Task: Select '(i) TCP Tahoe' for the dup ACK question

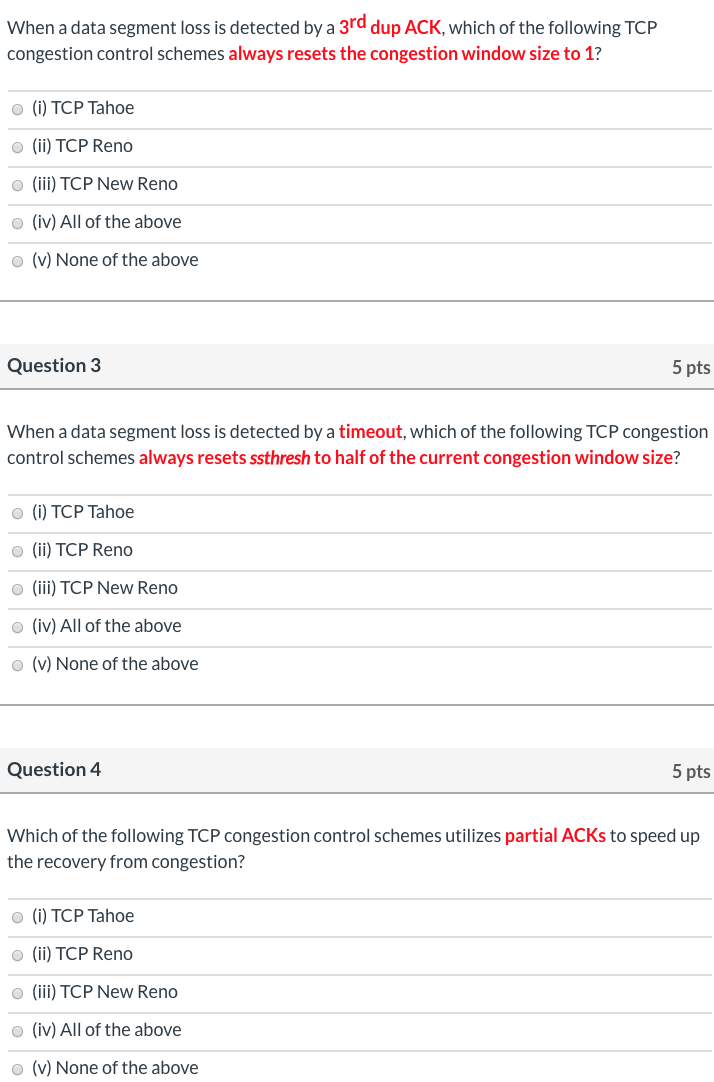Action: coord(17,109)
